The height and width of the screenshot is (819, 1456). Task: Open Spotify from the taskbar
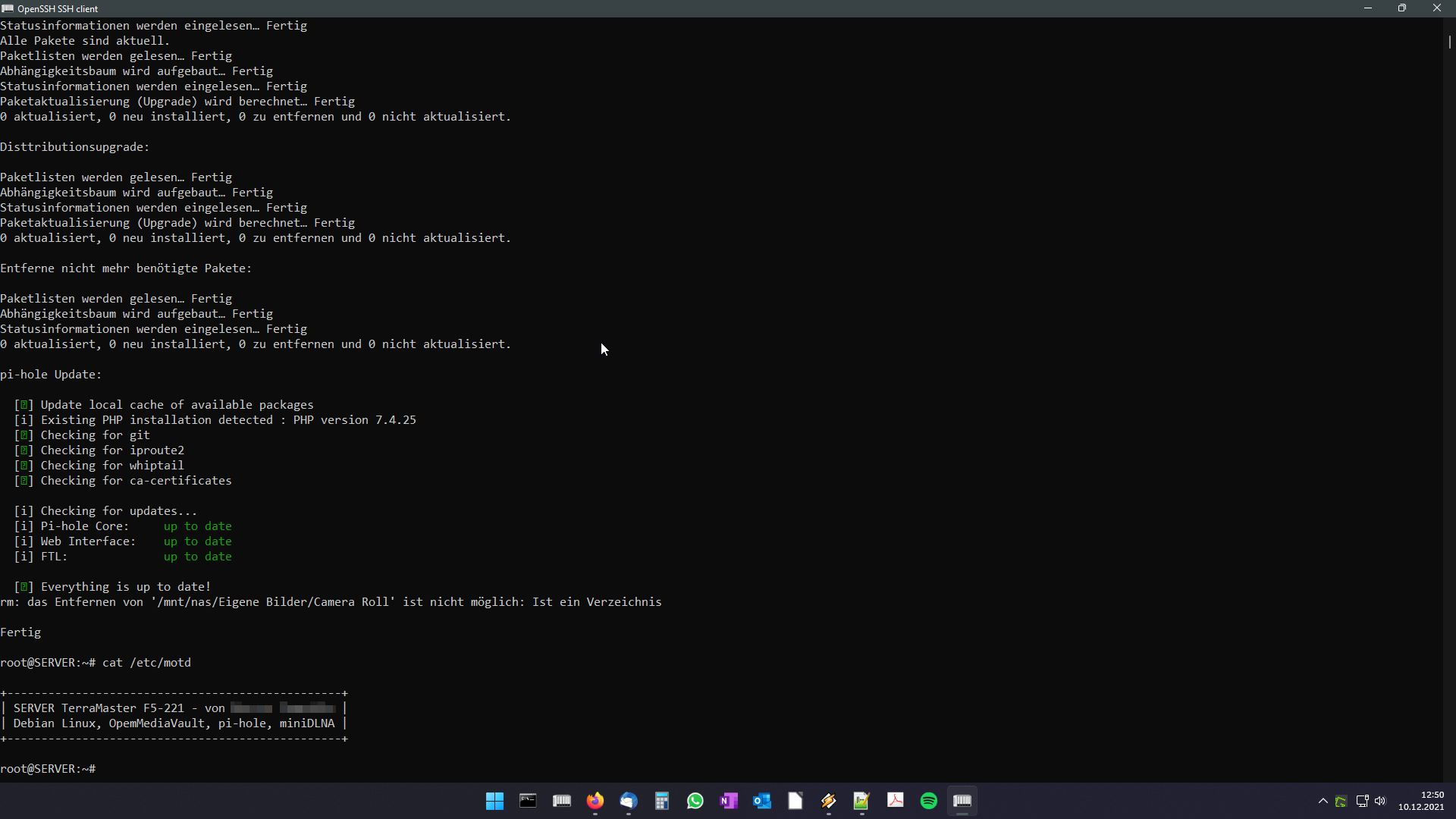click(929, 801)
